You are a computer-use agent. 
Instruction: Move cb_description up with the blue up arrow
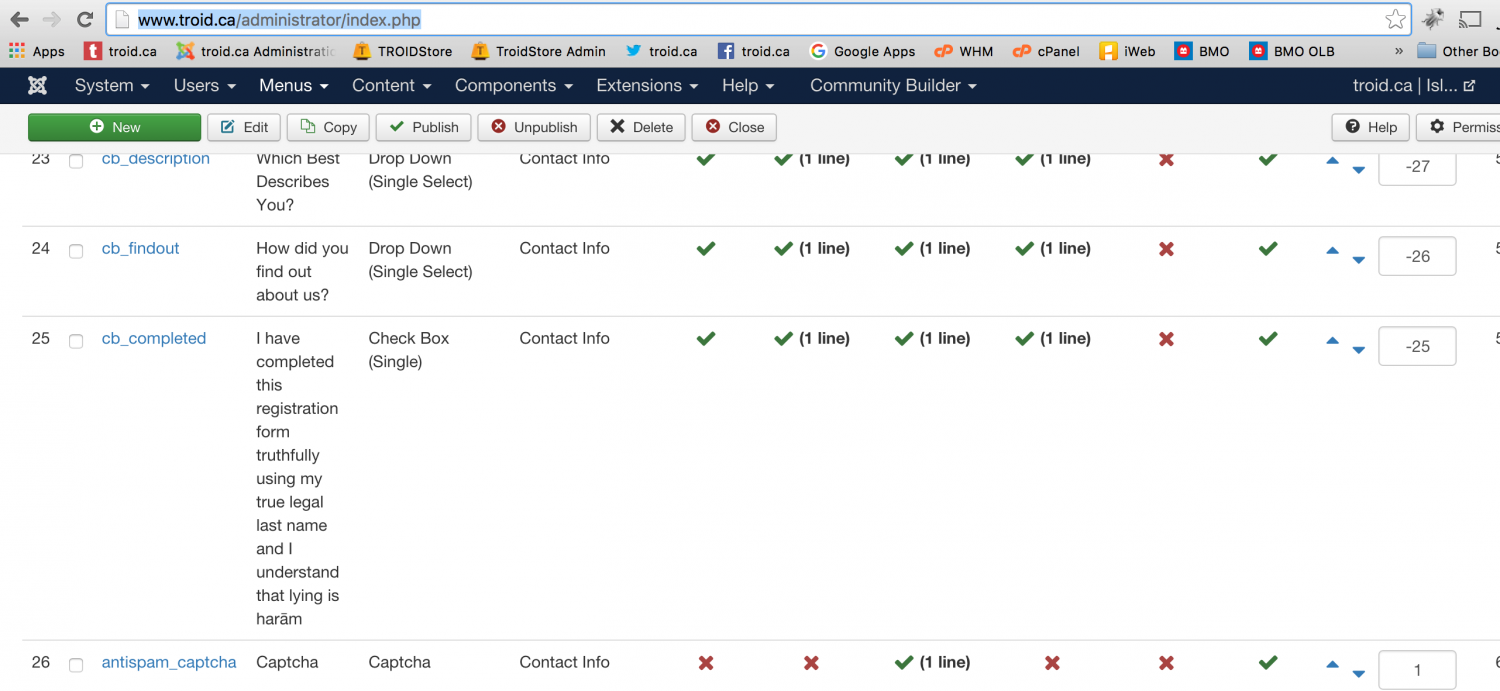[x=1332, y=160]
